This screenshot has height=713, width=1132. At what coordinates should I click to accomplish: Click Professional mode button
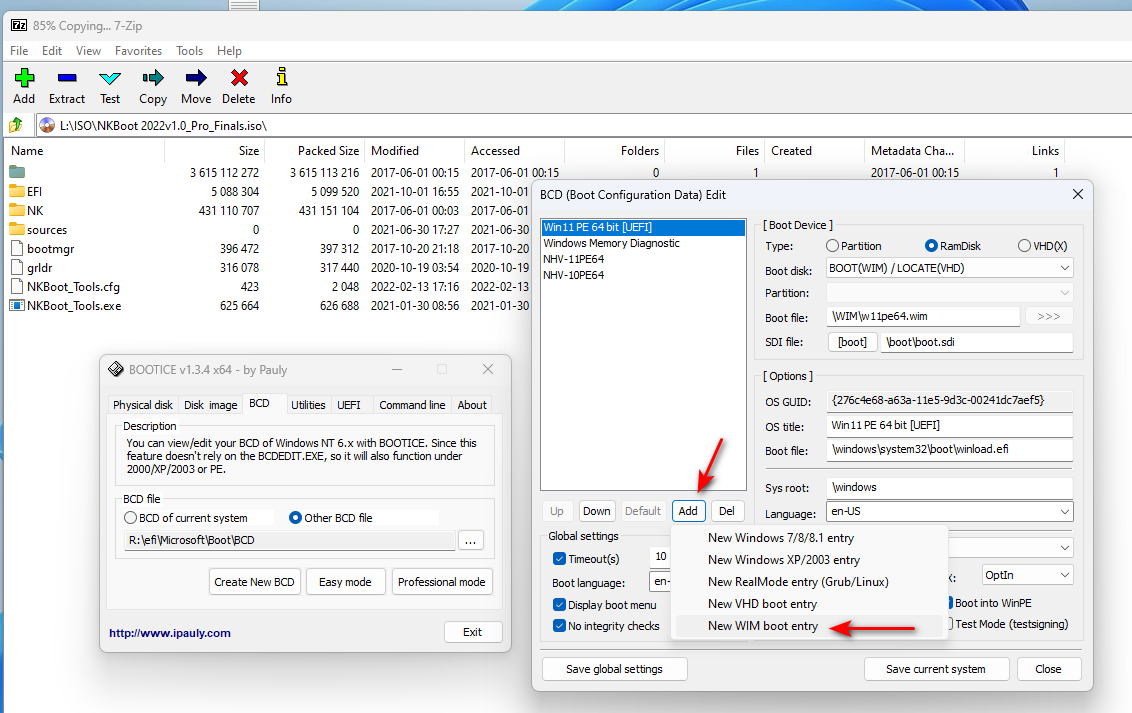point(441,582)
